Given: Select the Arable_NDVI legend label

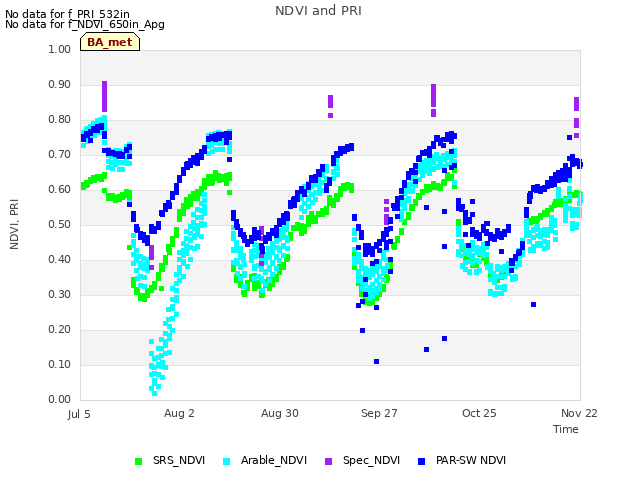Looking at the screenshot, I should coord(274,460).
